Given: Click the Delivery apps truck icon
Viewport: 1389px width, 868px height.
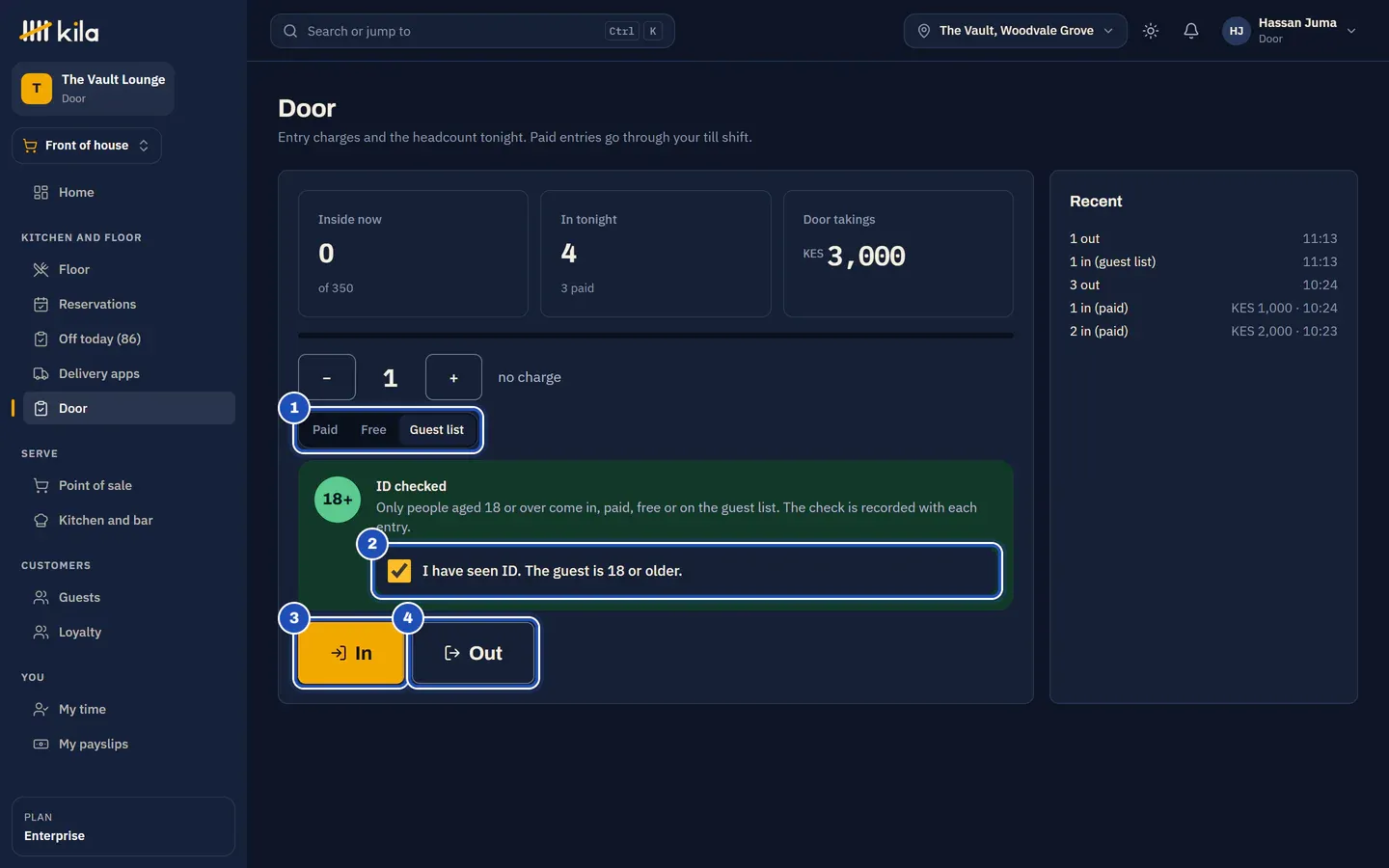Looking at the screenshot, I should tap(41, 374).
